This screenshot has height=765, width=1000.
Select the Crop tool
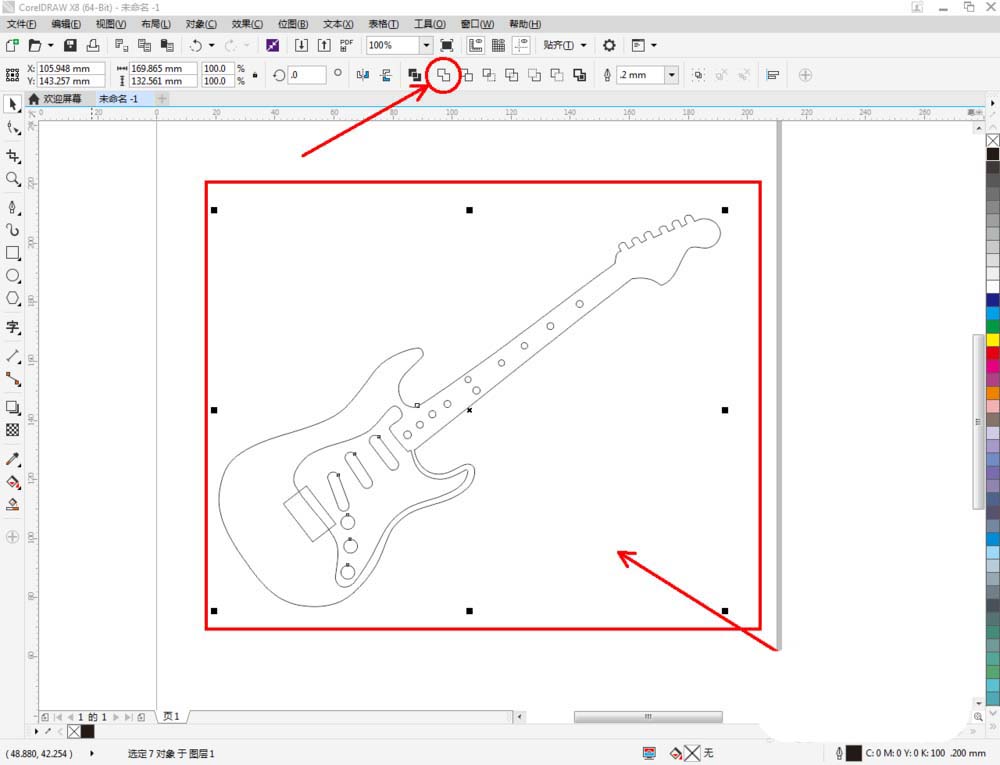click(x=13, y=156)
